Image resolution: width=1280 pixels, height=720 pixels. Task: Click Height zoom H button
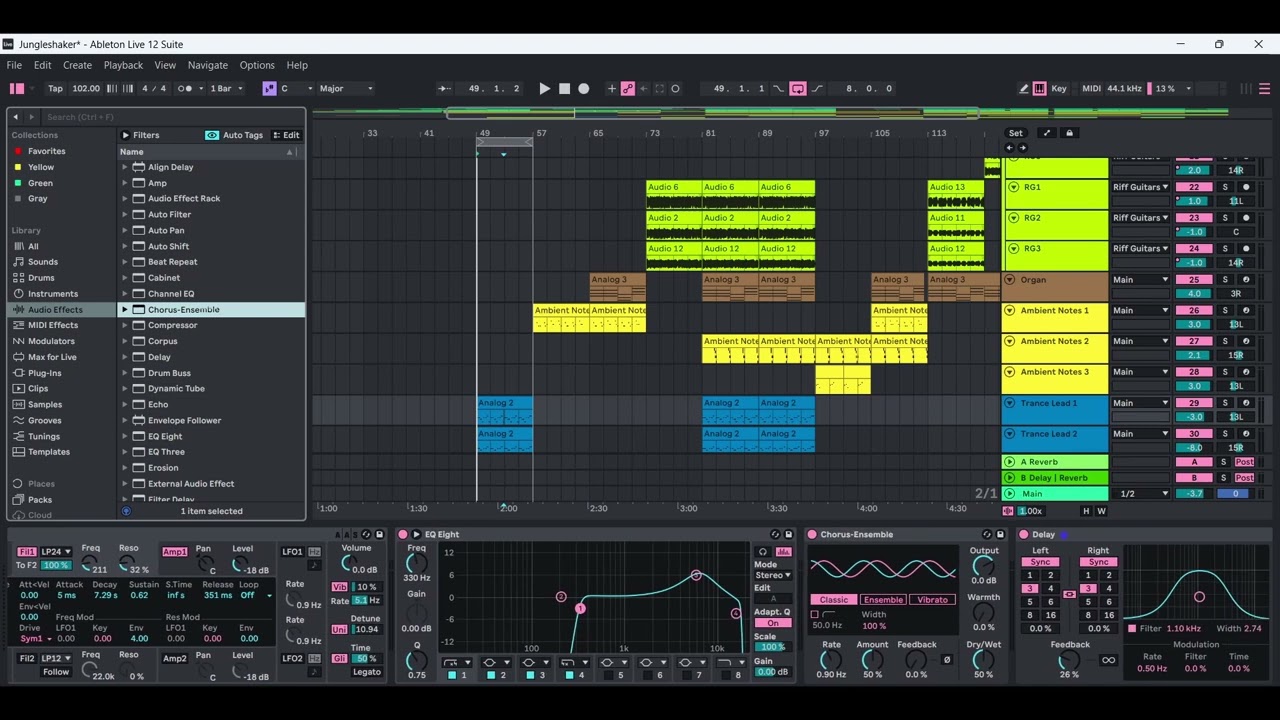coord(1086,511)
